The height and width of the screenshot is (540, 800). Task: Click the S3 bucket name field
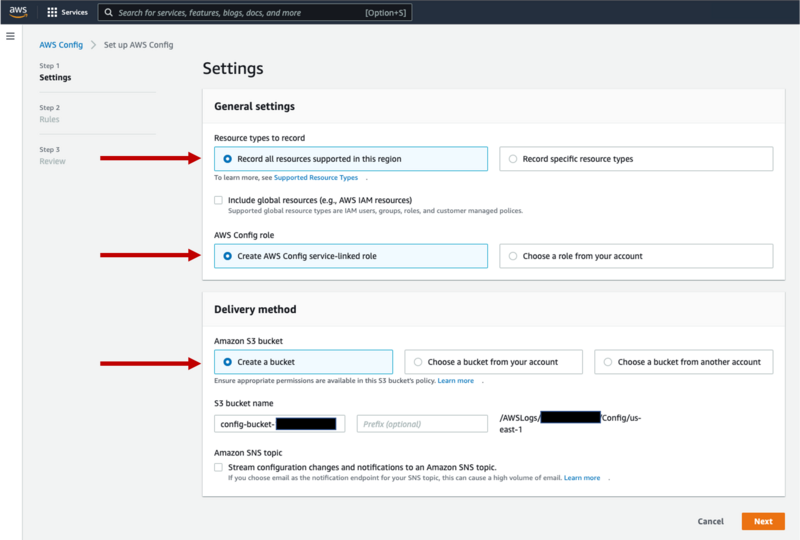point(280,424)
